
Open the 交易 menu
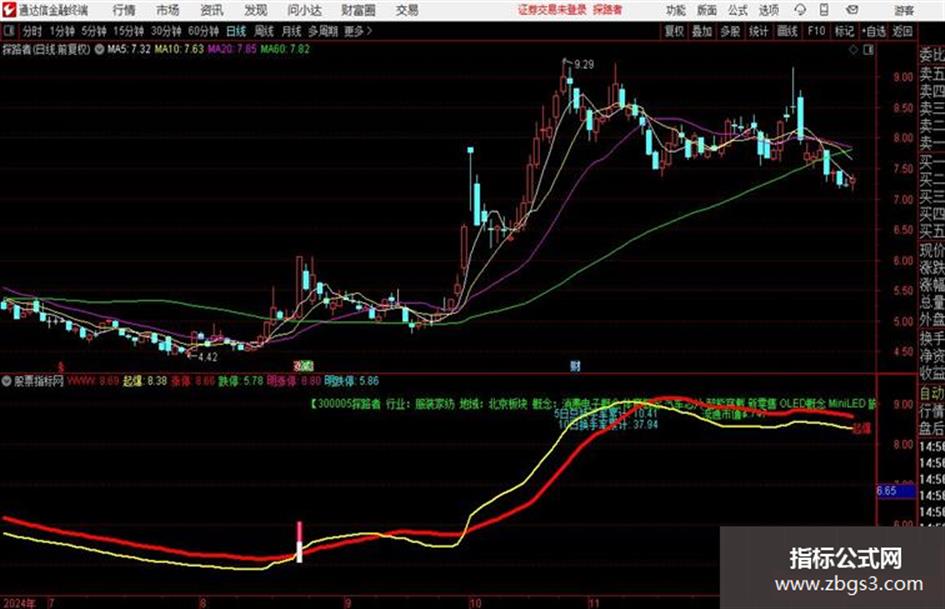(407, 10)
